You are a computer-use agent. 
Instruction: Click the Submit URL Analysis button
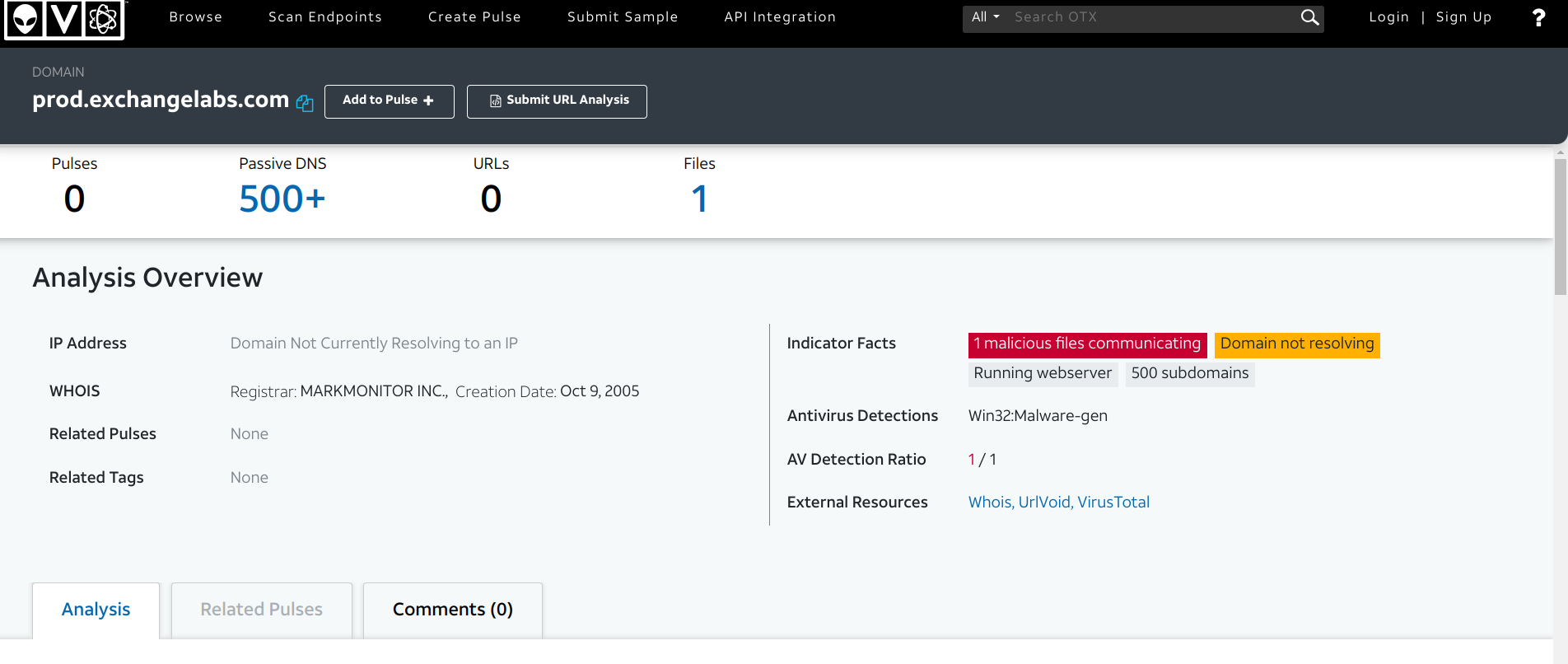(x=557, y=101)
